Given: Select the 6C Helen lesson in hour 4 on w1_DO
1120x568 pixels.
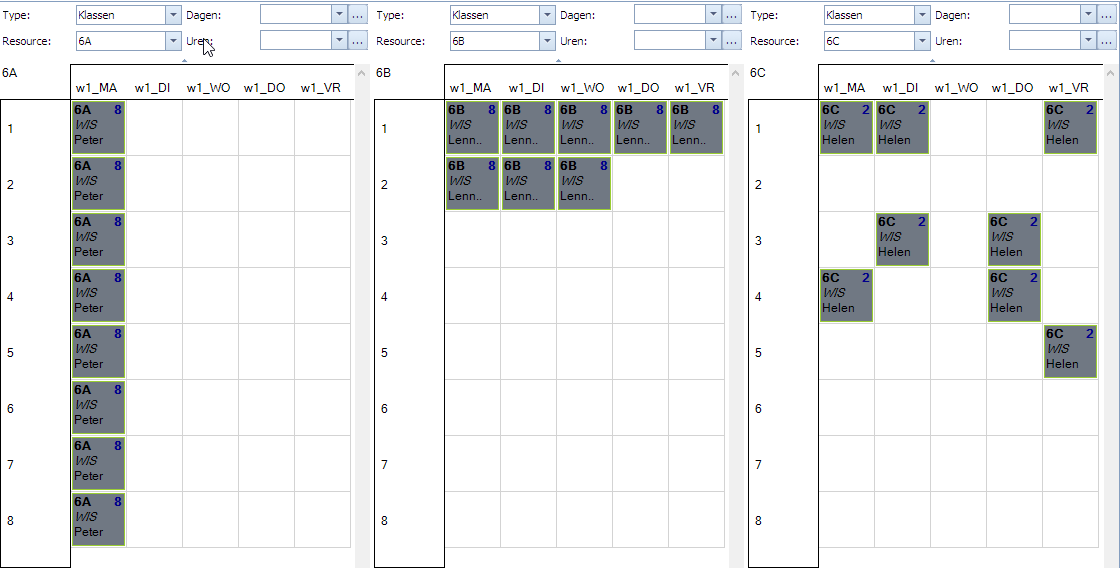Looking at the screenshot, I should pos(1014,296).
